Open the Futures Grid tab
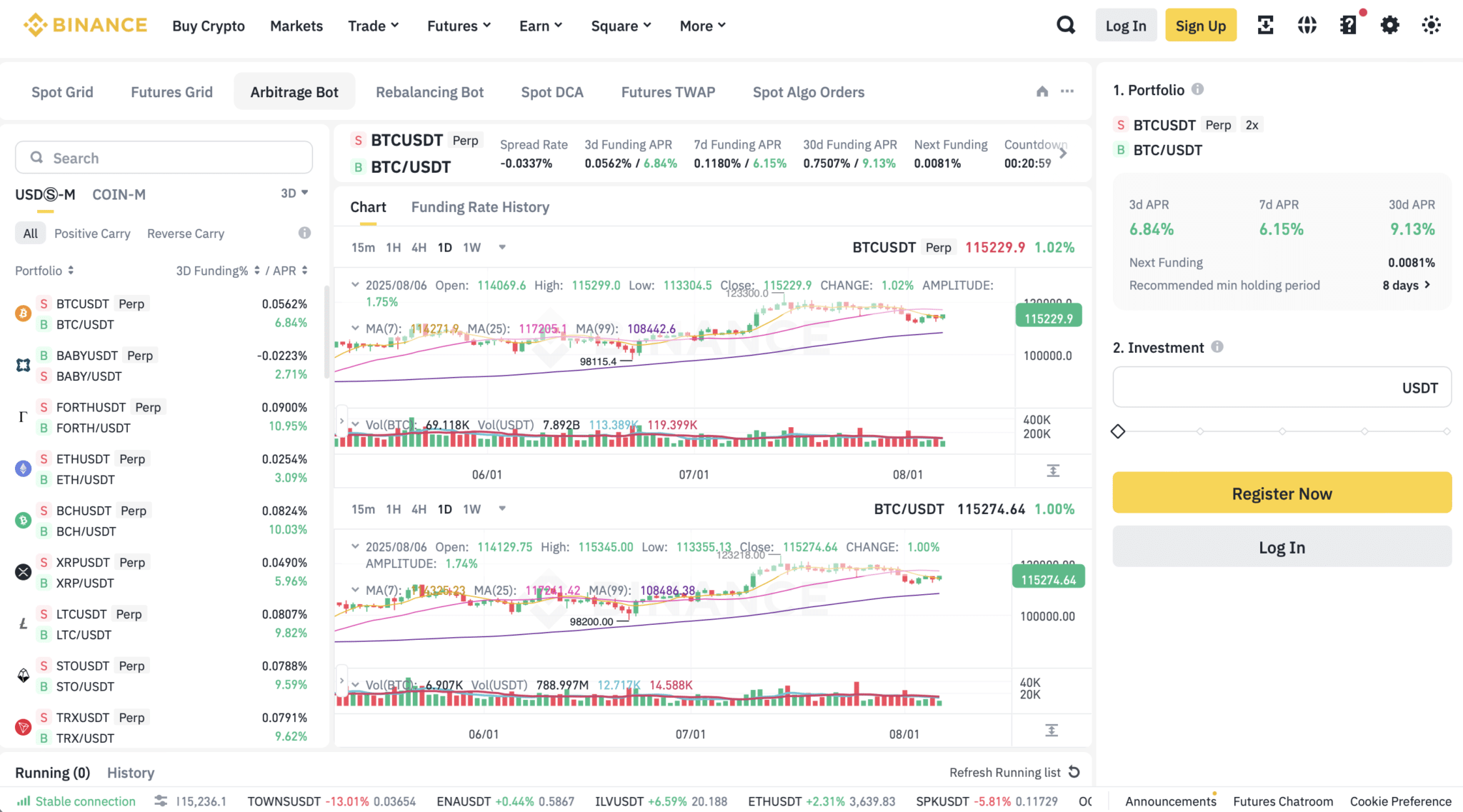Screen dimensions: 1463x812 171,91
